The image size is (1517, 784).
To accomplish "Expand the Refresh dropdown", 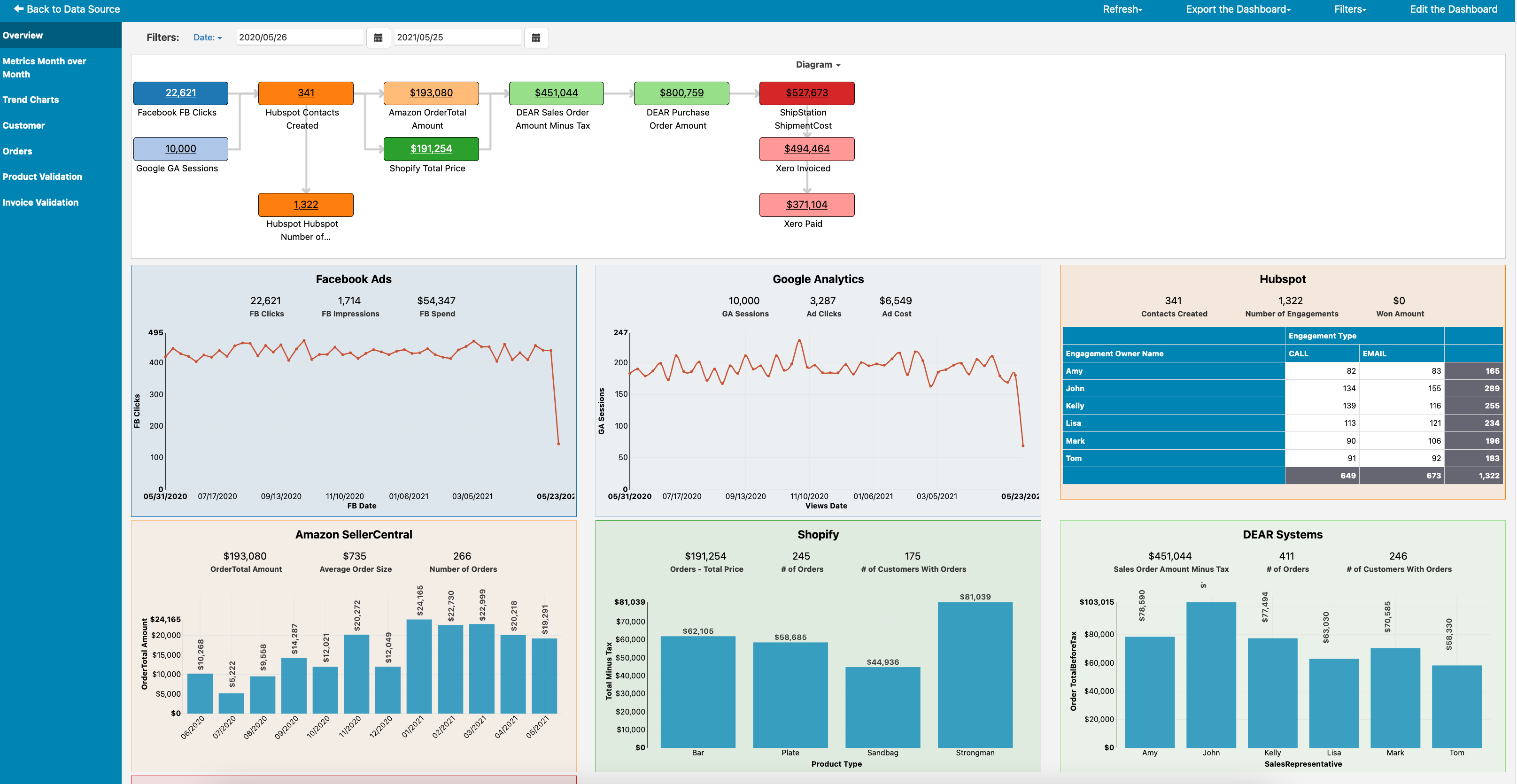I will point(1122,9).
